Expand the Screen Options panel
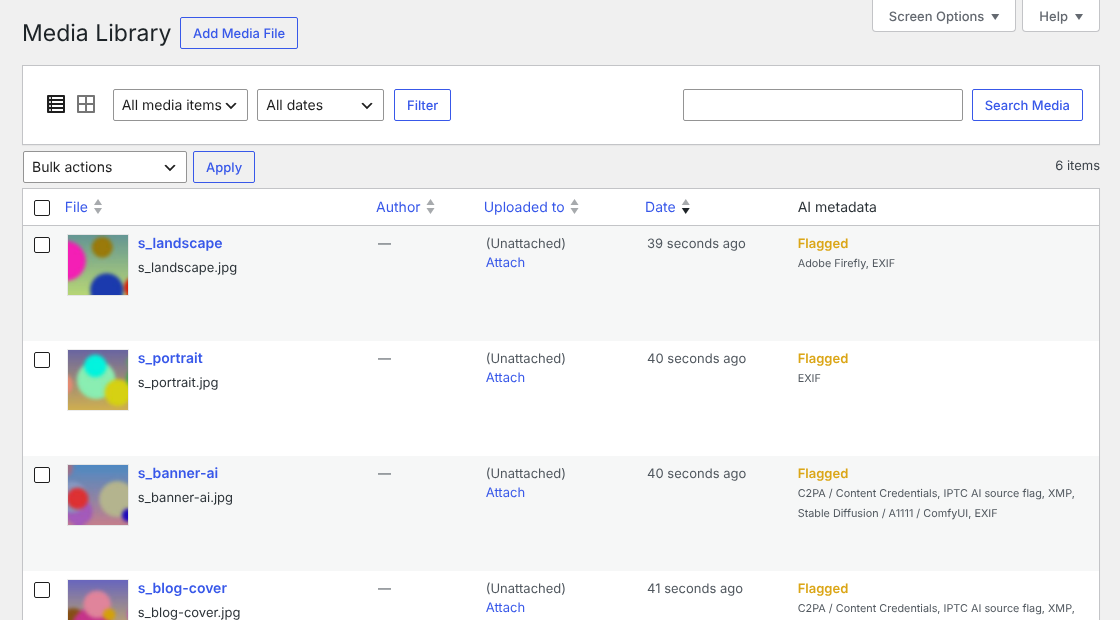1120x620 pixels. click(944, 16)
